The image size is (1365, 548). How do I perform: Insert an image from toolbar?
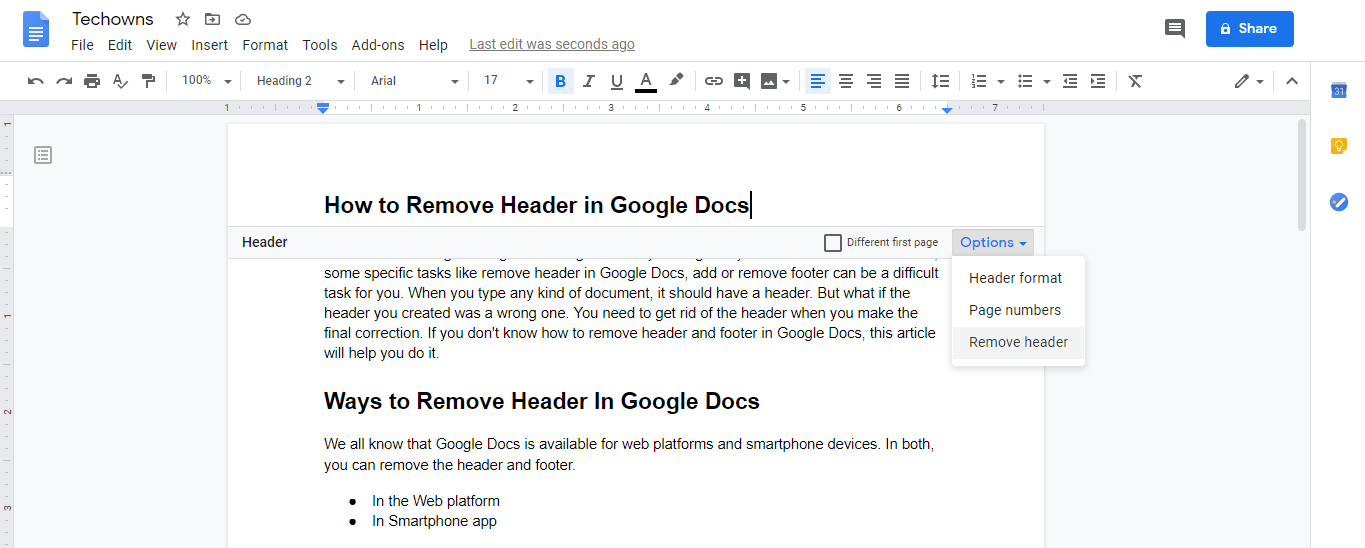pos(769,81)
